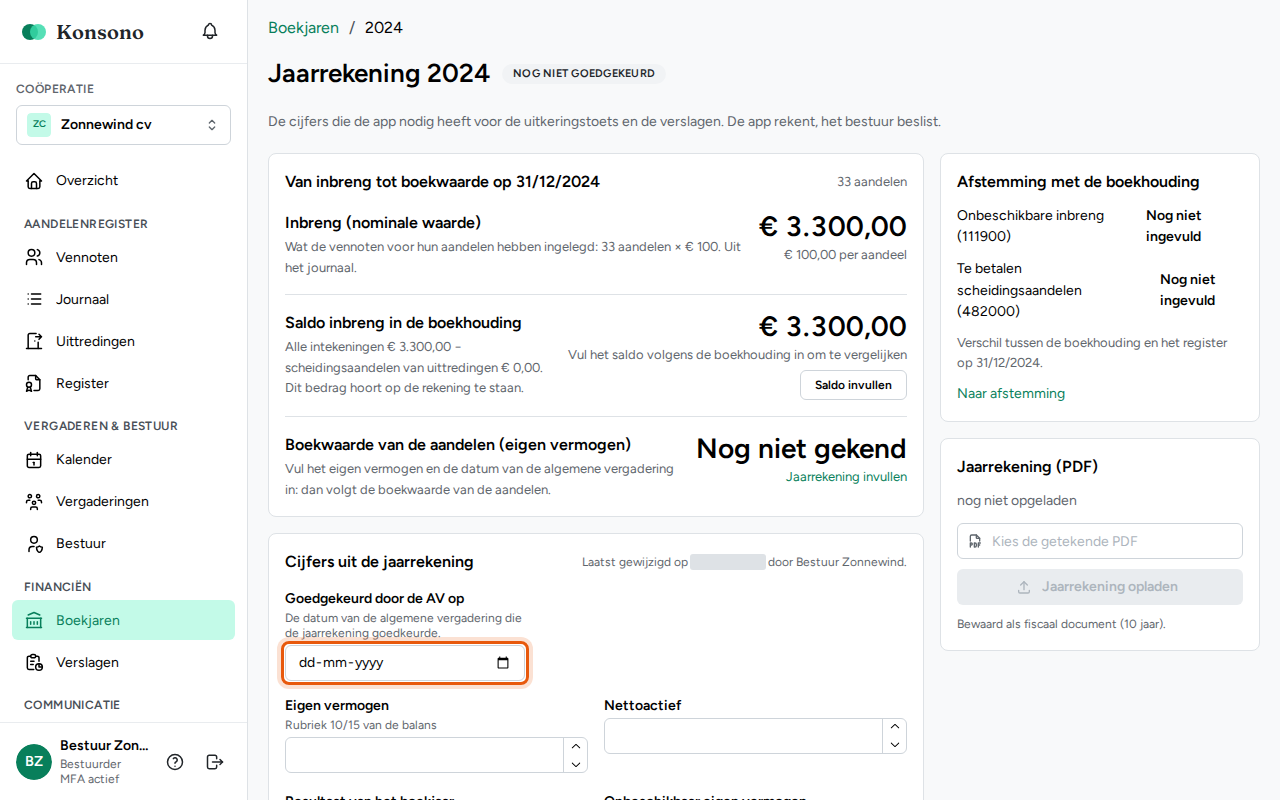Select Uittredingen in the sidebar
This screenshot has width=1280, height=800.
click(123, 342)
